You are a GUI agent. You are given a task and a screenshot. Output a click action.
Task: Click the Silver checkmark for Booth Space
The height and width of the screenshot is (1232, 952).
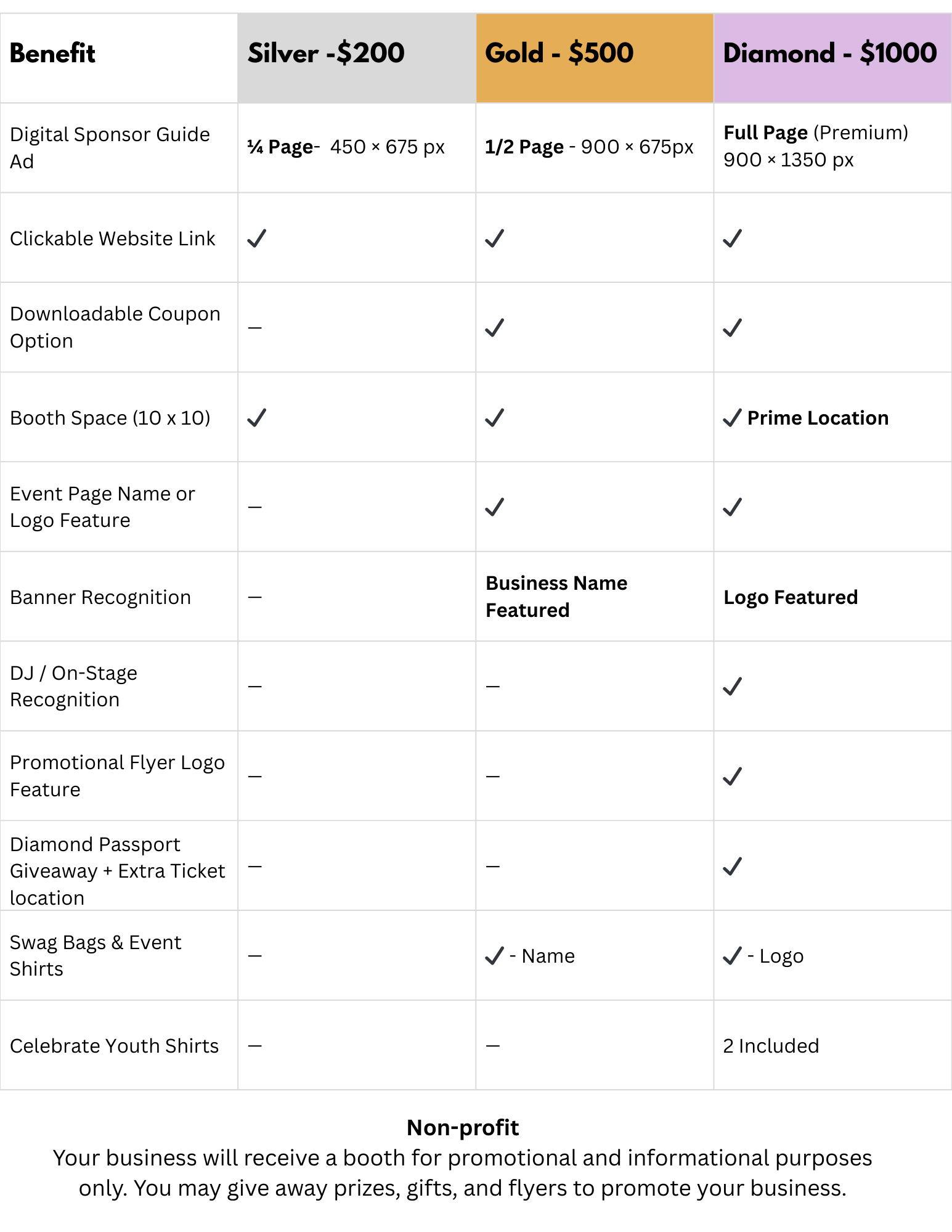(256, 418)
